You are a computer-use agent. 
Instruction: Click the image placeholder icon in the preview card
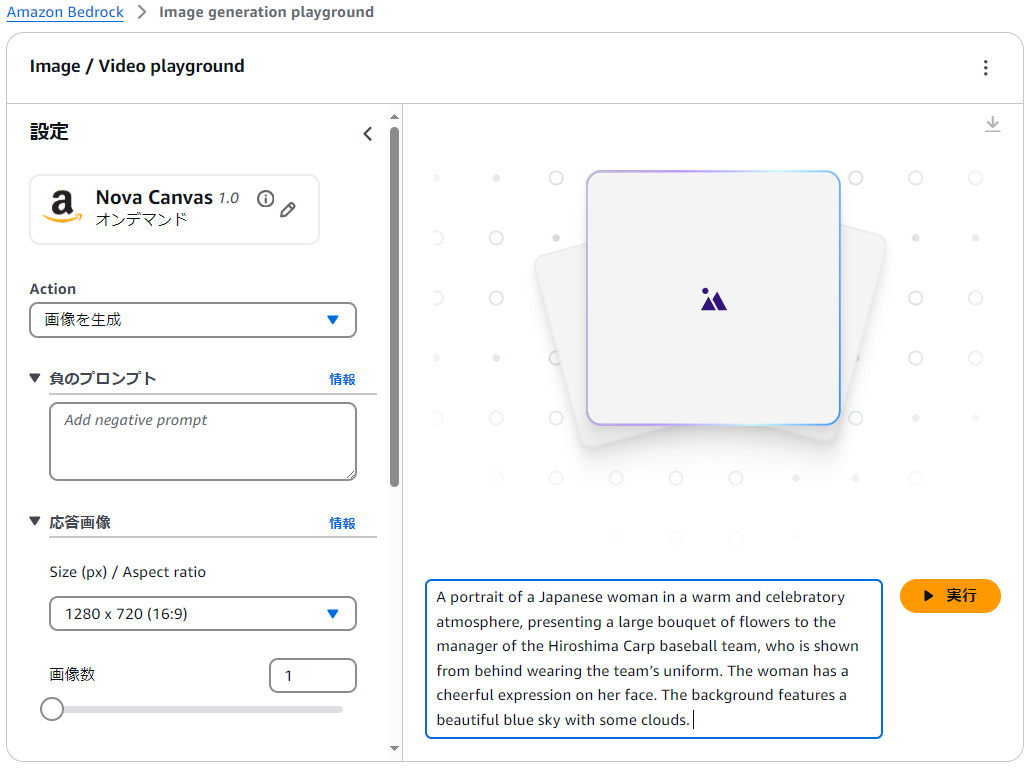[714, 299]
